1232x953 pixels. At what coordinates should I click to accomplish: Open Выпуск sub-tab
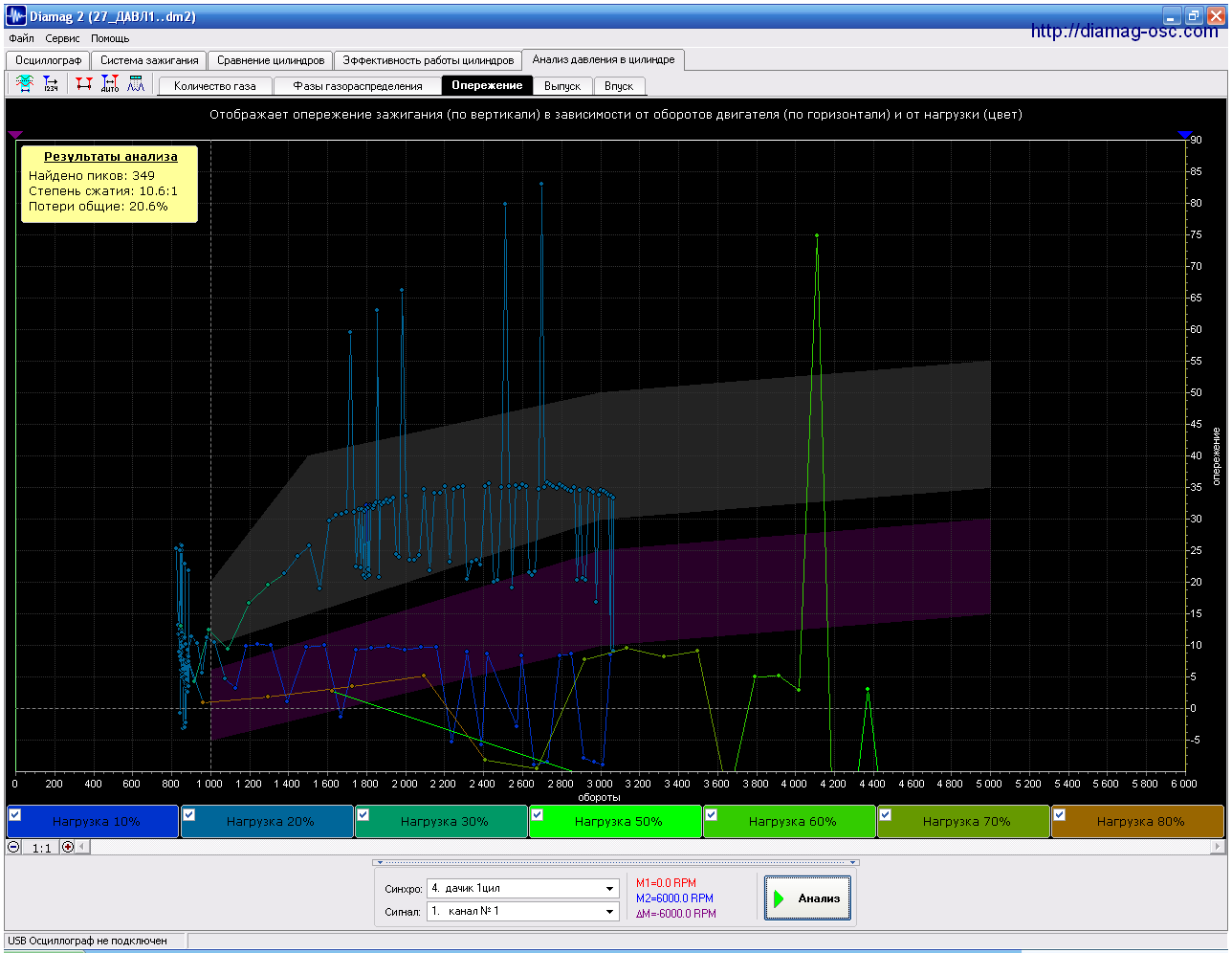(562, 86)
